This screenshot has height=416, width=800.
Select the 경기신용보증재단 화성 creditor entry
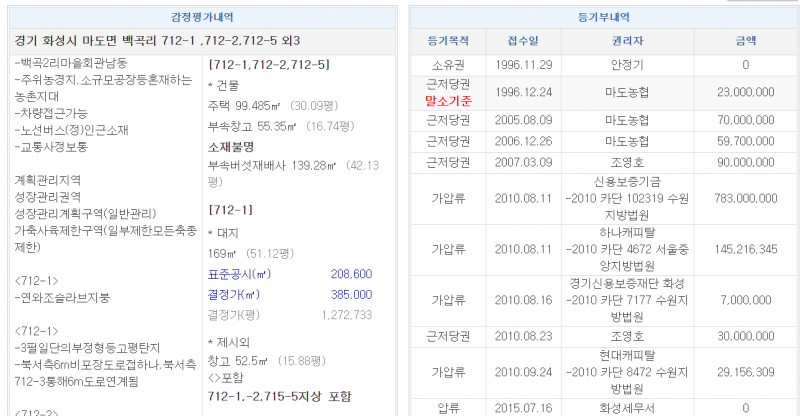[628, 283]
